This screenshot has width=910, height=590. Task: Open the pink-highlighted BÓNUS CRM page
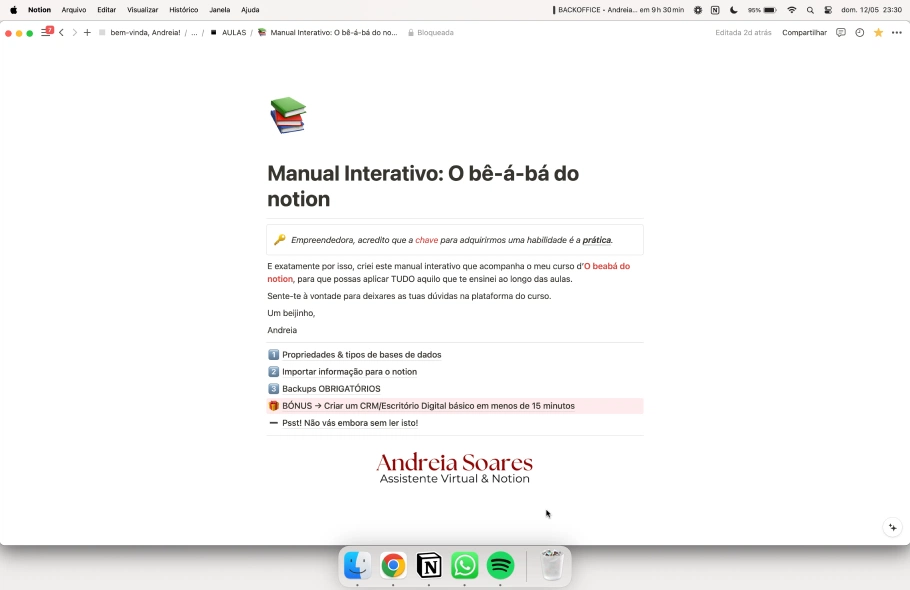click(428, 406)
